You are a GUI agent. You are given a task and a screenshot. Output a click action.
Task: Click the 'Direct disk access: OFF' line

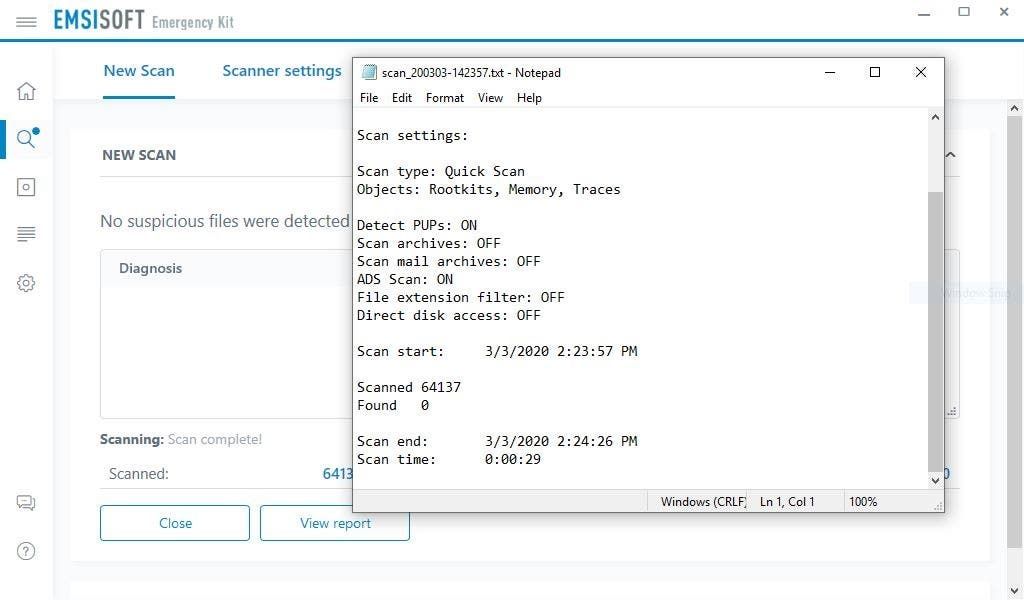coord(449,315)
